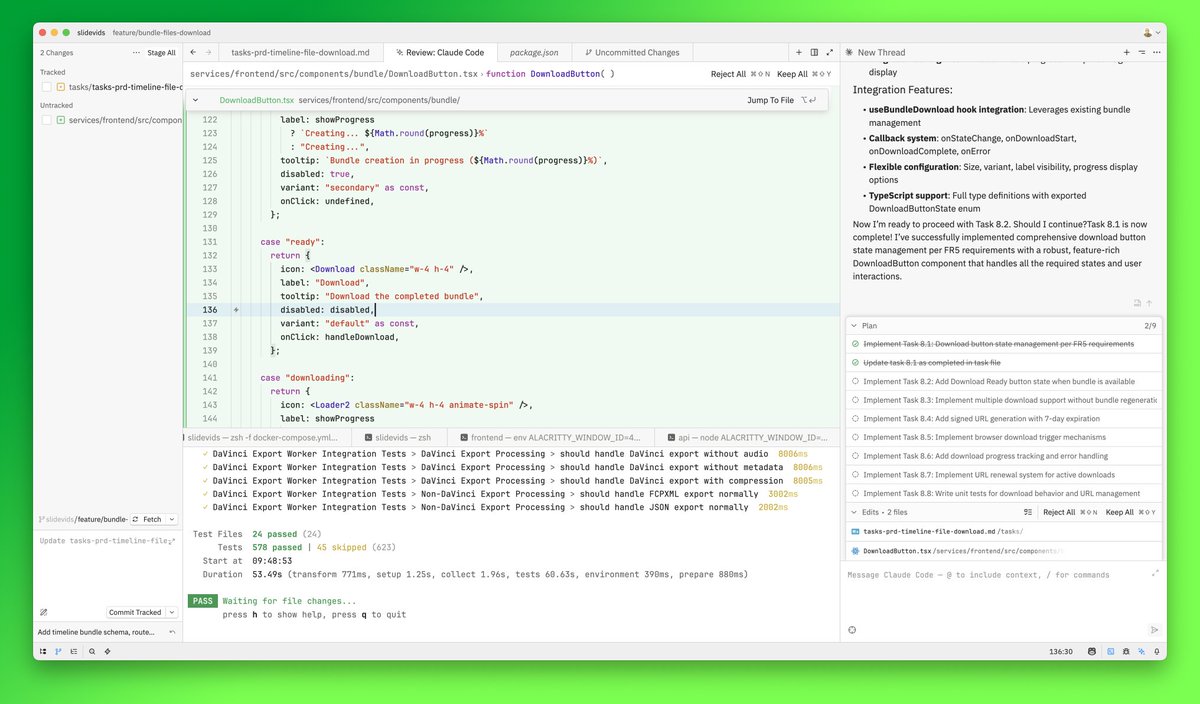
Task: Toggle the git panel in status bar
Action: 58,651
